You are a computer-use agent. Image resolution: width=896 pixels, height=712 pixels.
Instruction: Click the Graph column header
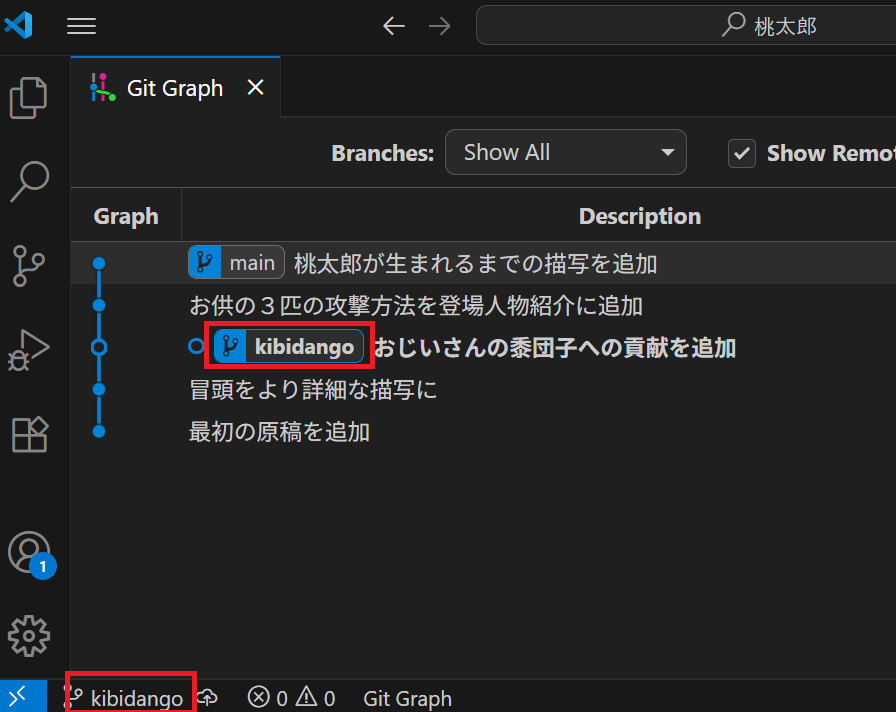coord(126,216)
